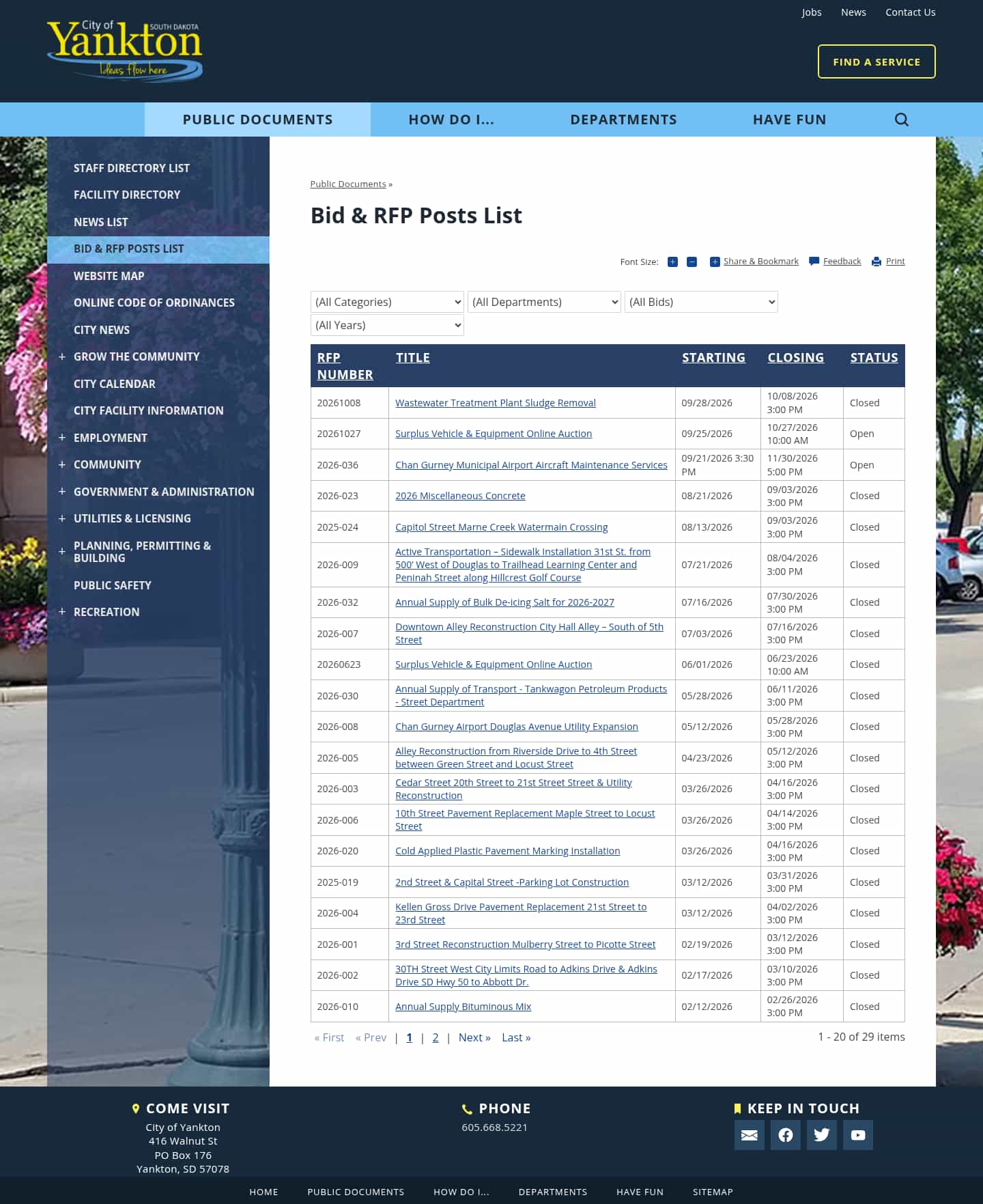Click the Find a Service button
The height and width of the screenshot is (1204, 983).
click(877, 61)
